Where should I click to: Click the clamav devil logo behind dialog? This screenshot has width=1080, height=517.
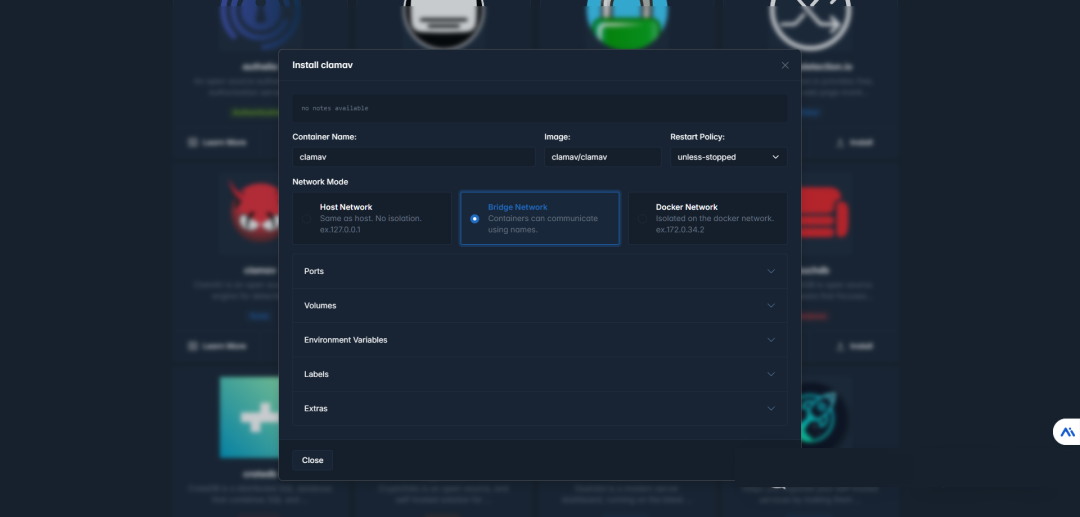[x=251, y=213]
